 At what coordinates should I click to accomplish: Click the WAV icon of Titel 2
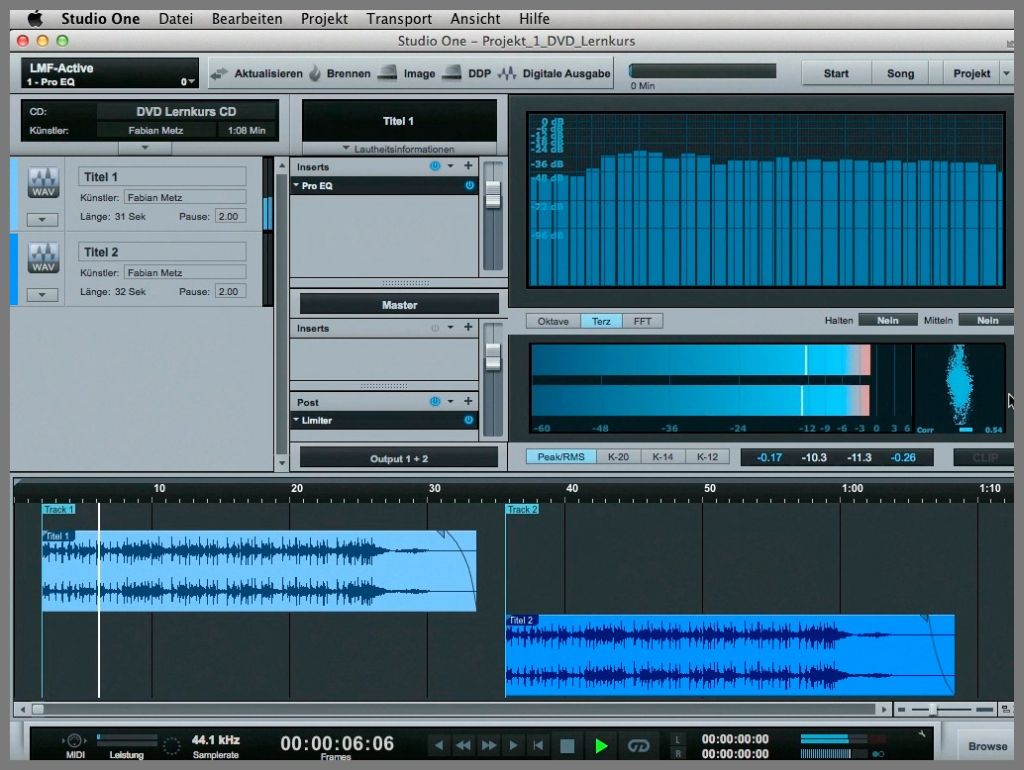(43, 257)
